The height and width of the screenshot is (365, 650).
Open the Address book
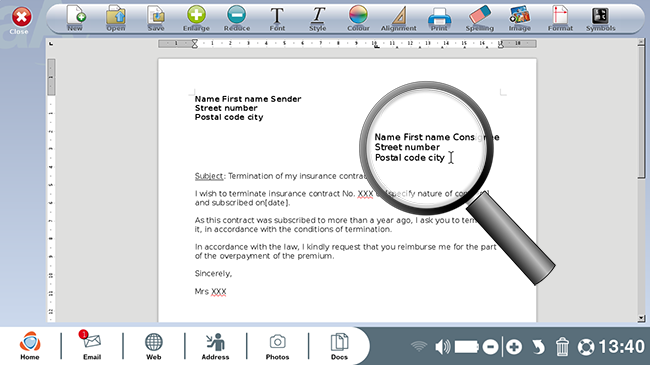click(215, 346)
